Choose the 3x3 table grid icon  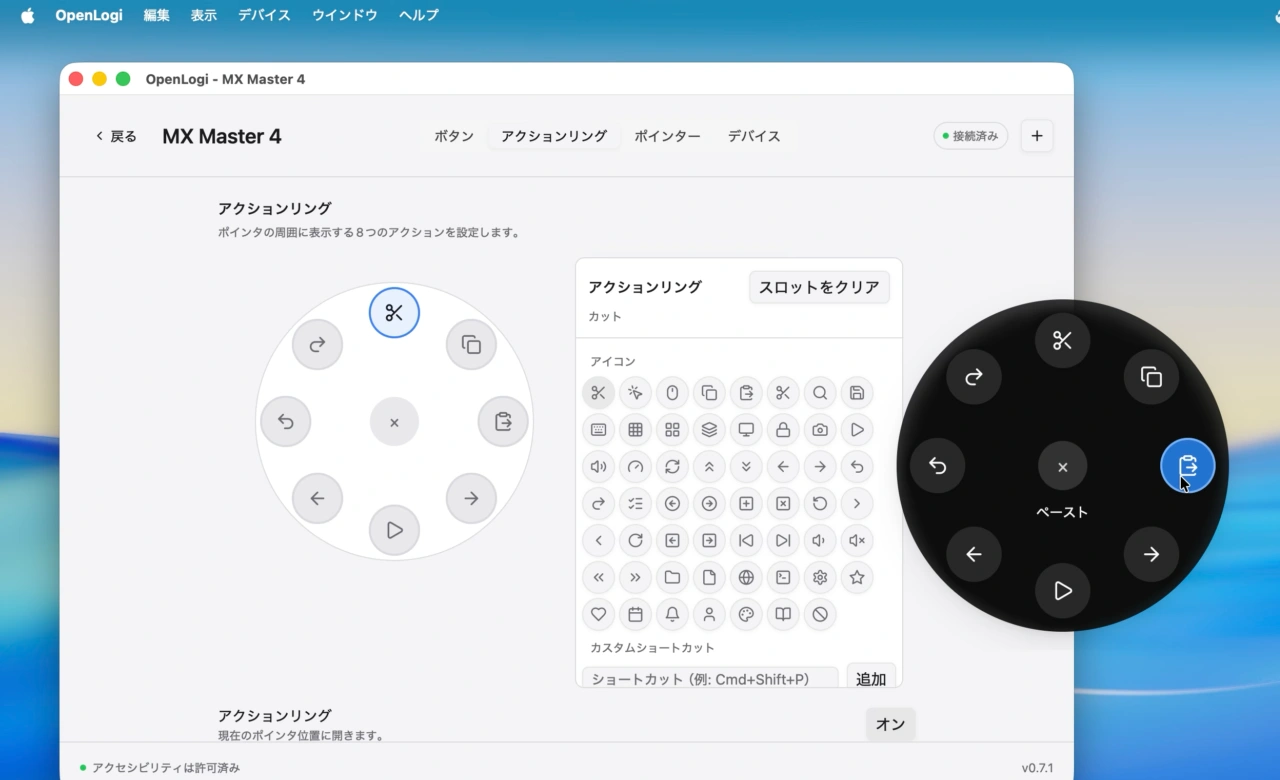635,430
